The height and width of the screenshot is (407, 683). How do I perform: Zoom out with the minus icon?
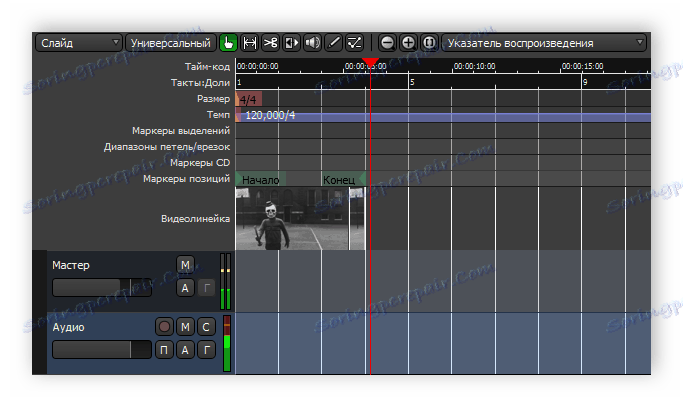point(388,43)
